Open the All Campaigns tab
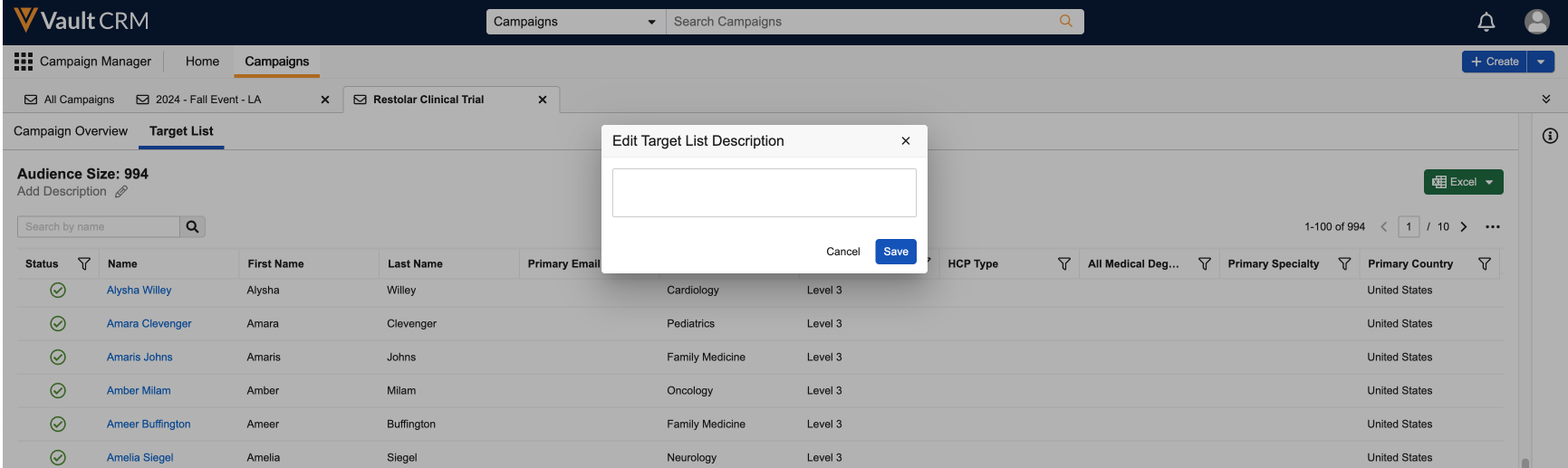 click(70, 100)
